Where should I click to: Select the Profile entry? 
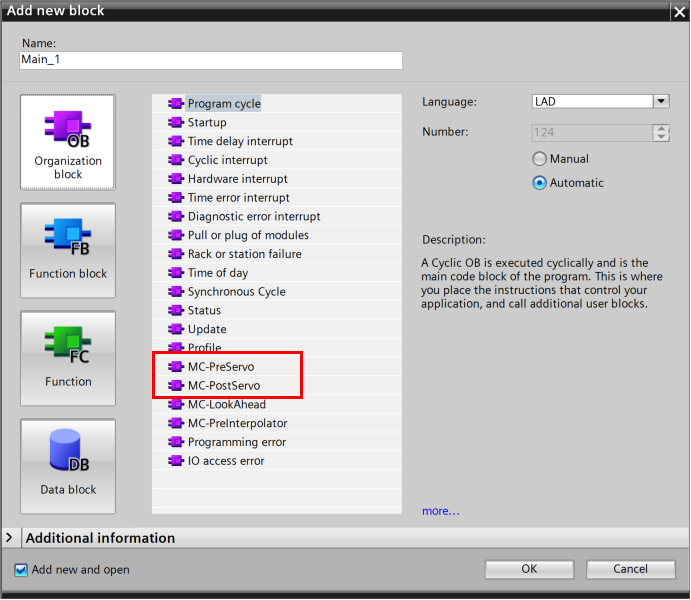pyautogui.click(x=277, y=348)
